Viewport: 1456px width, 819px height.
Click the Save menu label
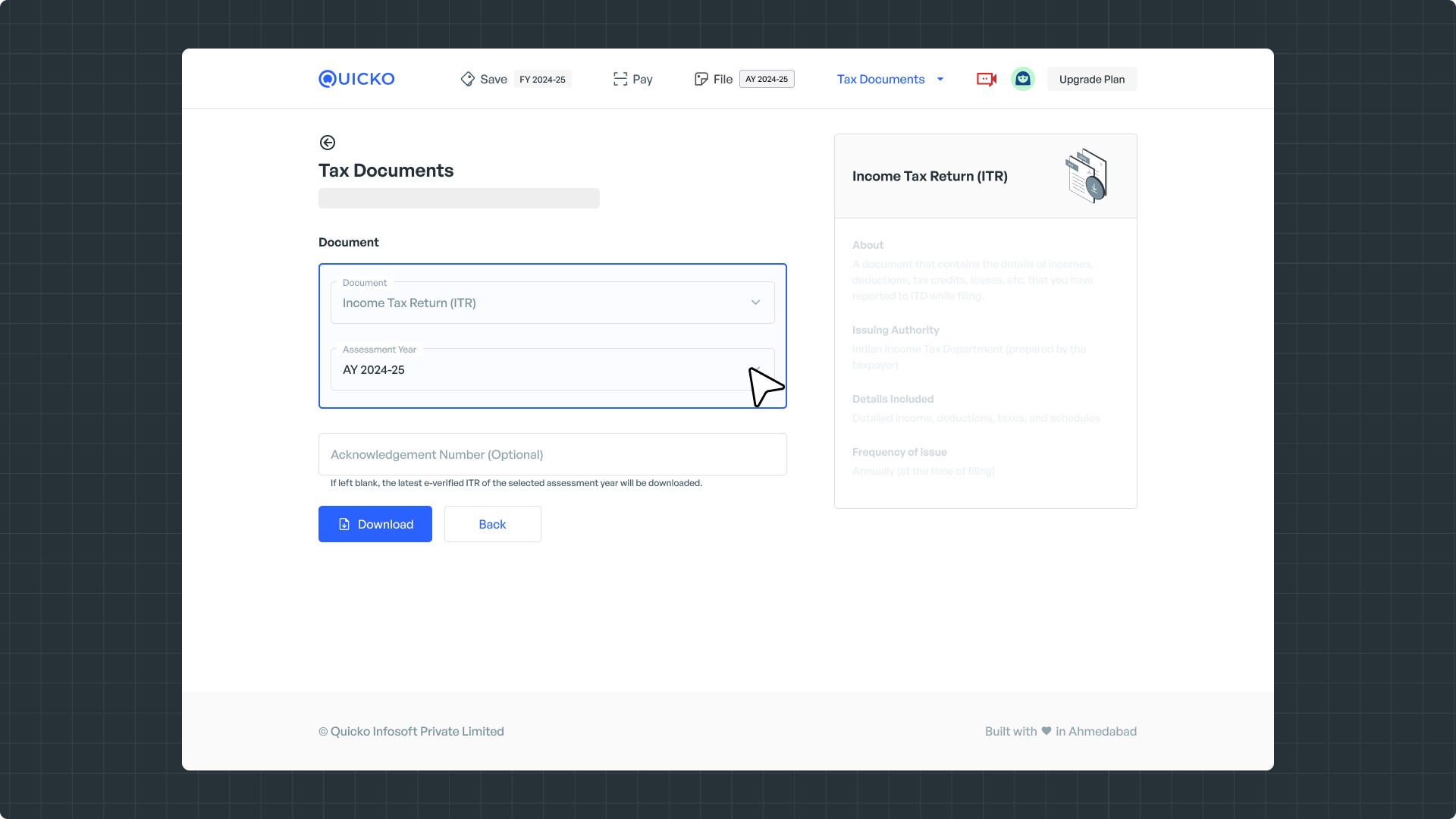(x=494, y=79)
